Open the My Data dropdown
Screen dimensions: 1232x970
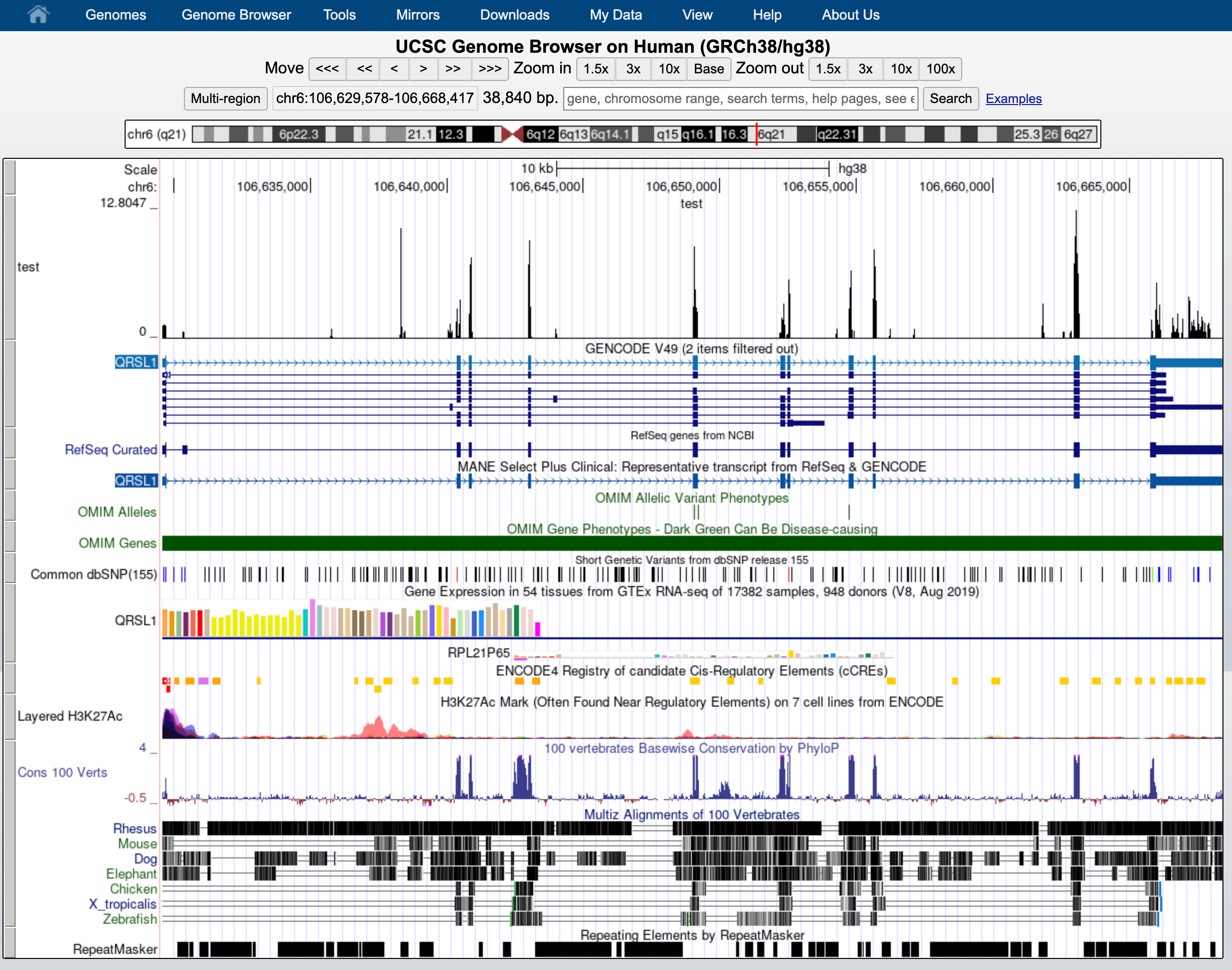[615, 15]
